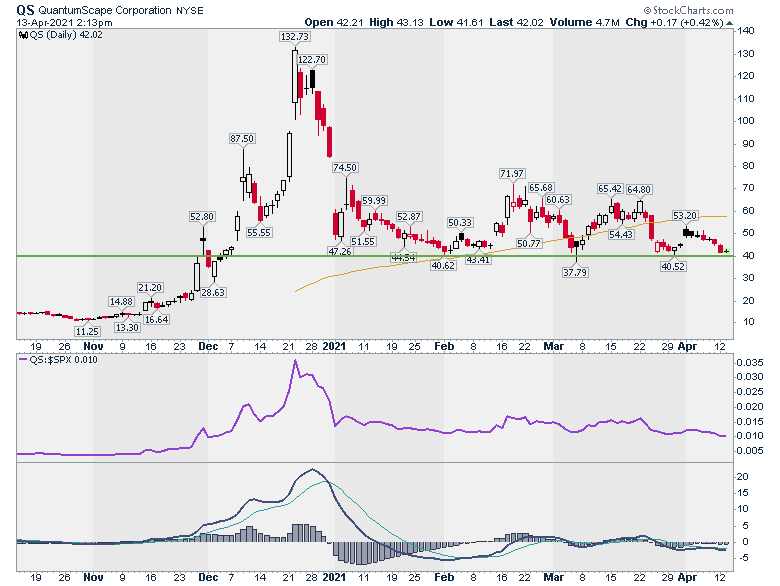Click the 54.43 low price label
780x586 pixels.
[x=621, y=234]
